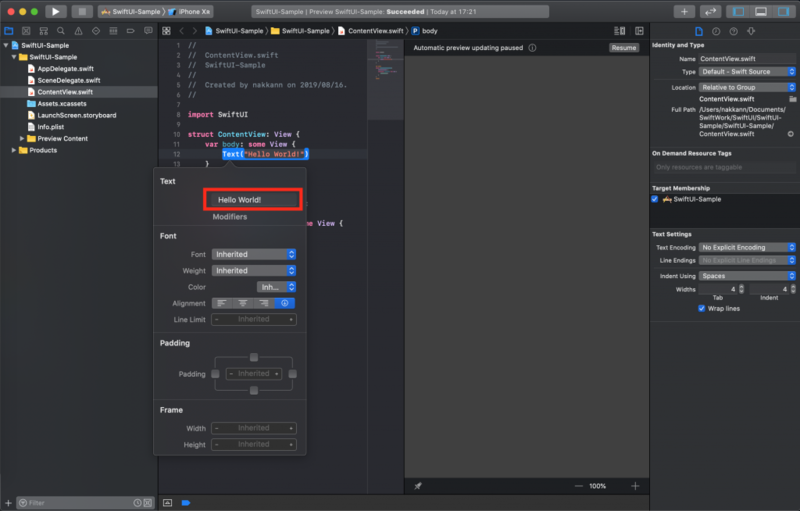Viewport: 800px width, 511px height.
Task: Open the Issue navigator
Action: coord(79,31)
